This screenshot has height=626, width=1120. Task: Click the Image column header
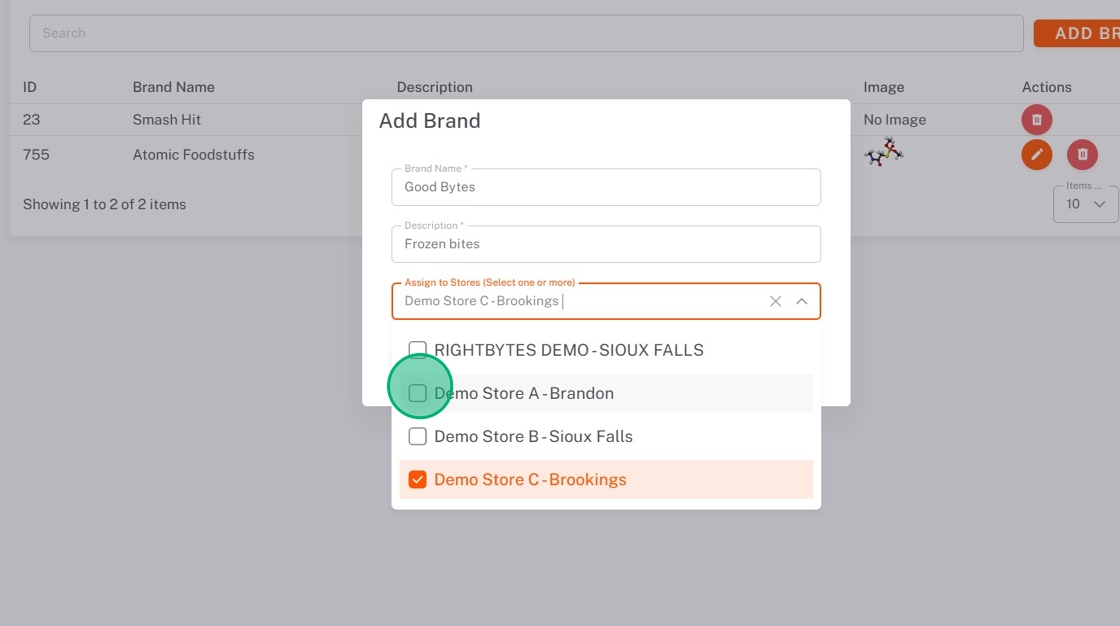pyautogui.click(x=884, y=87)
